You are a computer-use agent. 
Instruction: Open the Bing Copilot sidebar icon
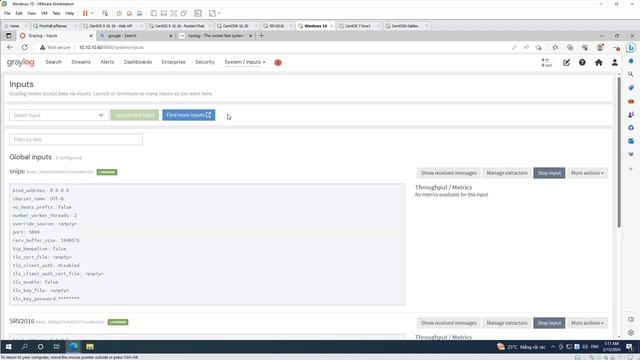(x=631, y=48)
